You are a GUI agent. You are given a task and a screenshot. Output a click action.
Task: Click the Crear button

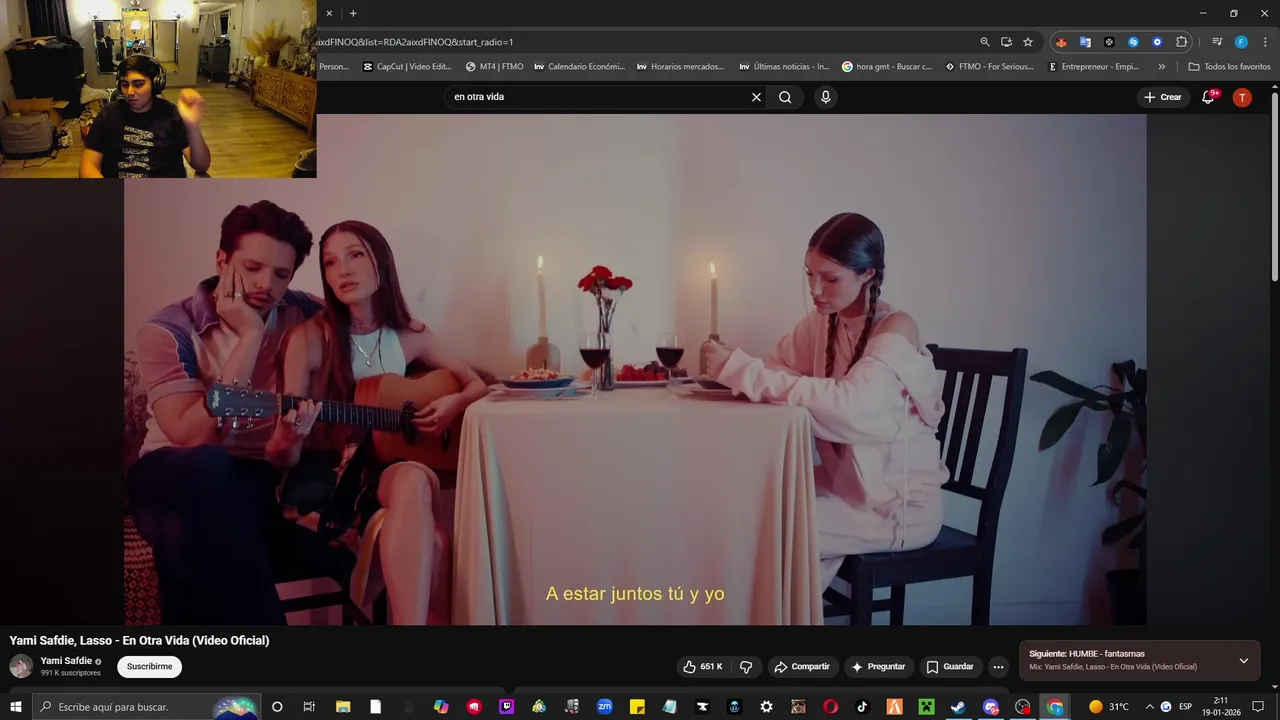[1163, 97]
